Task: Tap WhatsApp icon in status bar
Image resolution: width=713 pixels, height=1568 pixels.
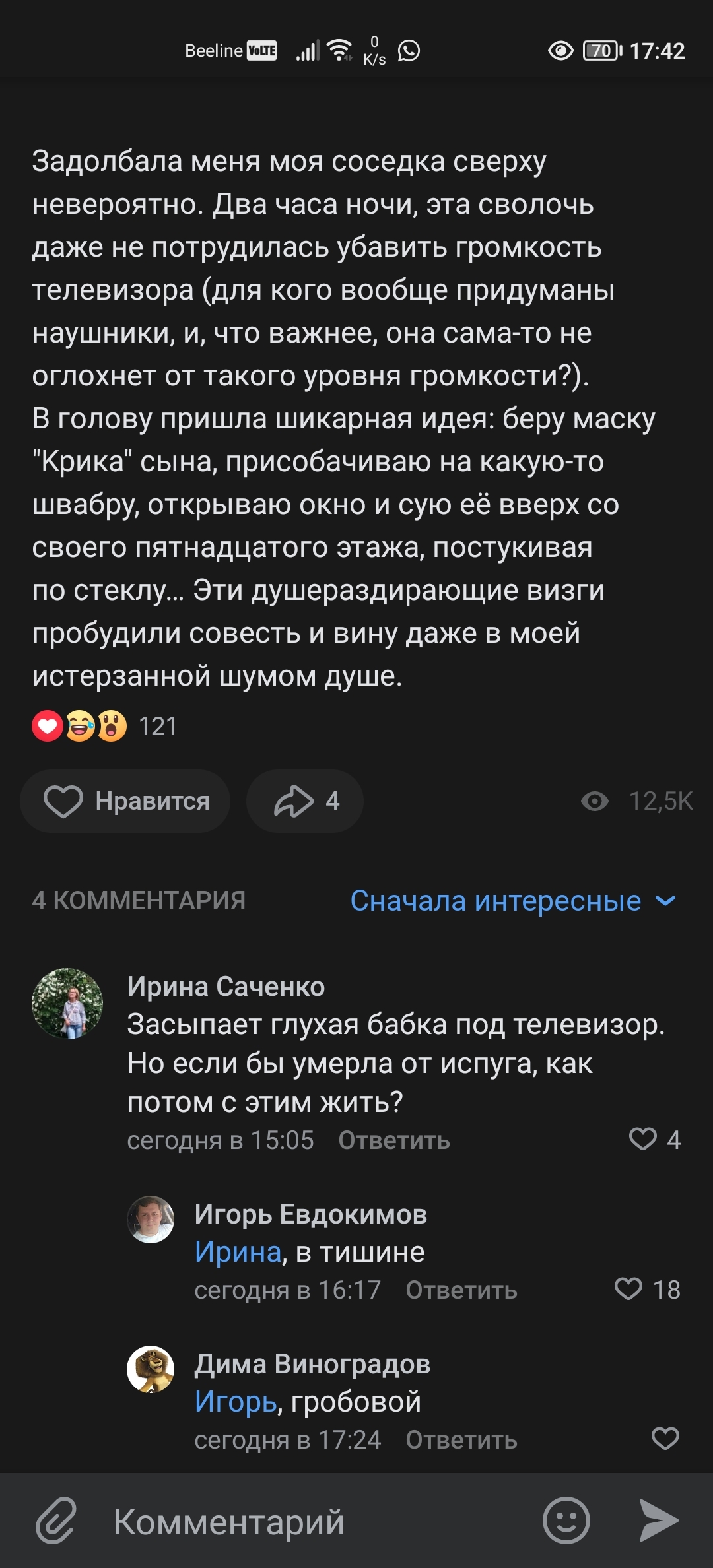Action: pyautogui.click(x=409, y=51)
